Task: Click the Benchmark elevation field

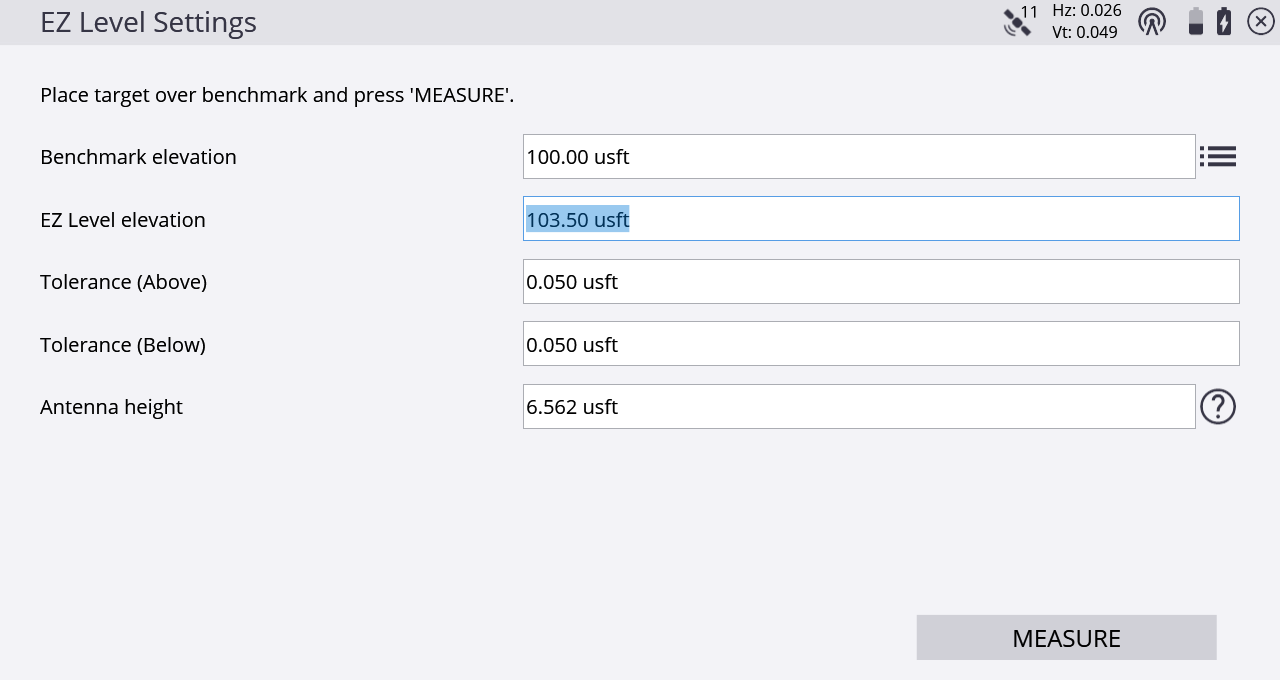Action: (x=859, y=157)
